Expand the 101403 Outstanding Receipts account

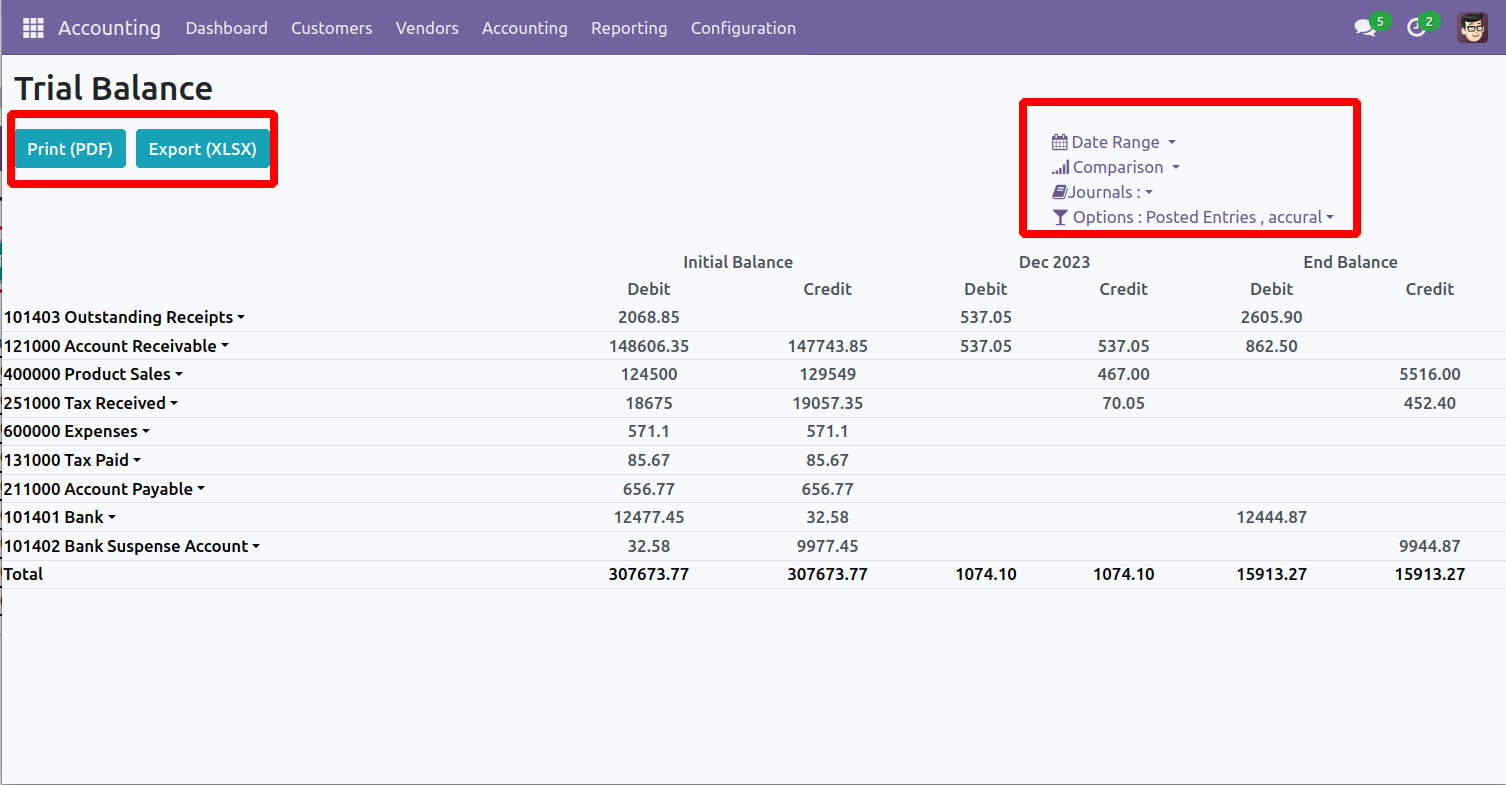point(125,317)
